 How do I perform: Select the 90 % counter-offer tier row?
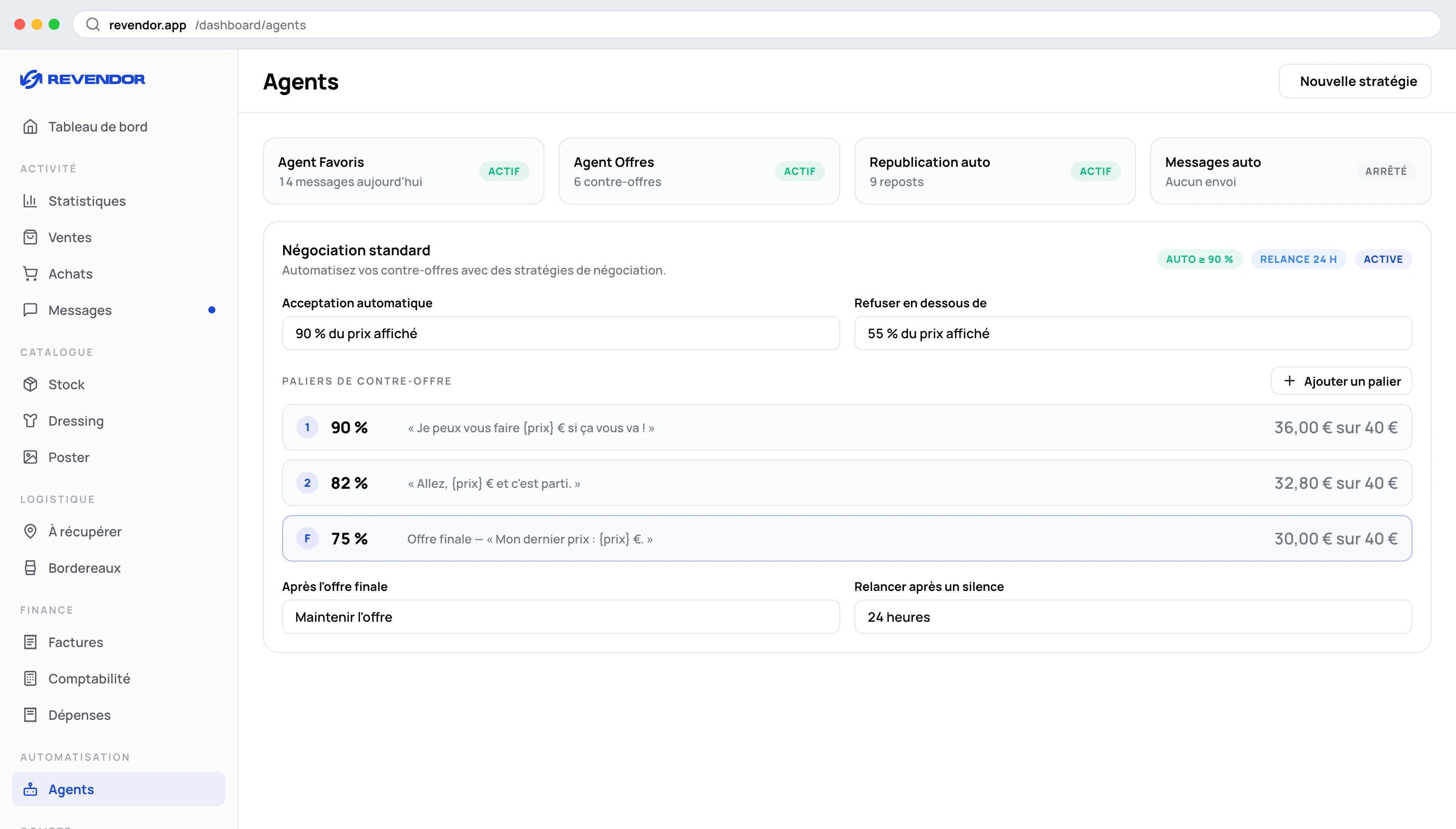(847, 428)
